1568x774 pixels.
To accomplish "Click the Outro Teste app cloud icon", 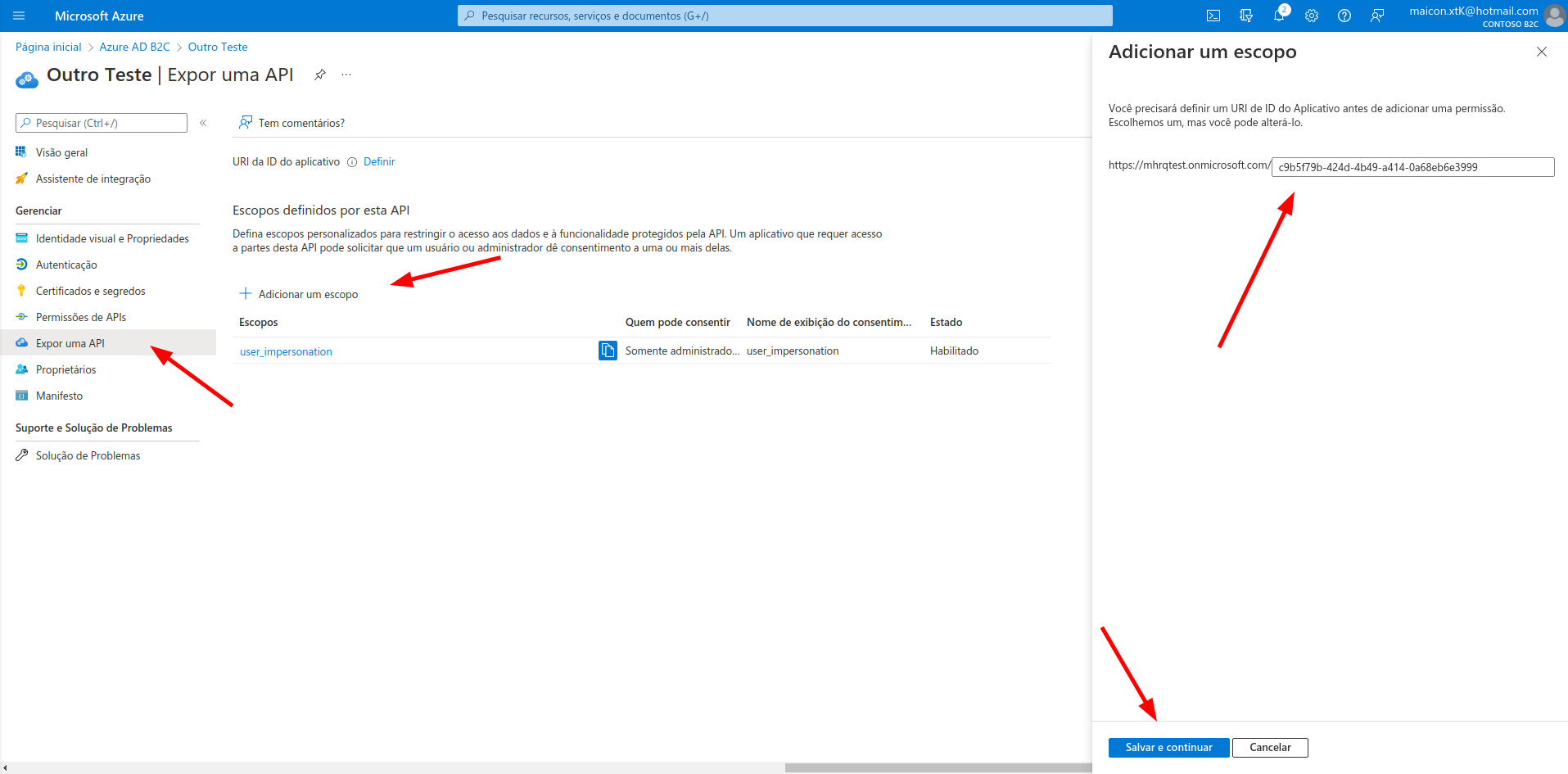I will [27, 79].
